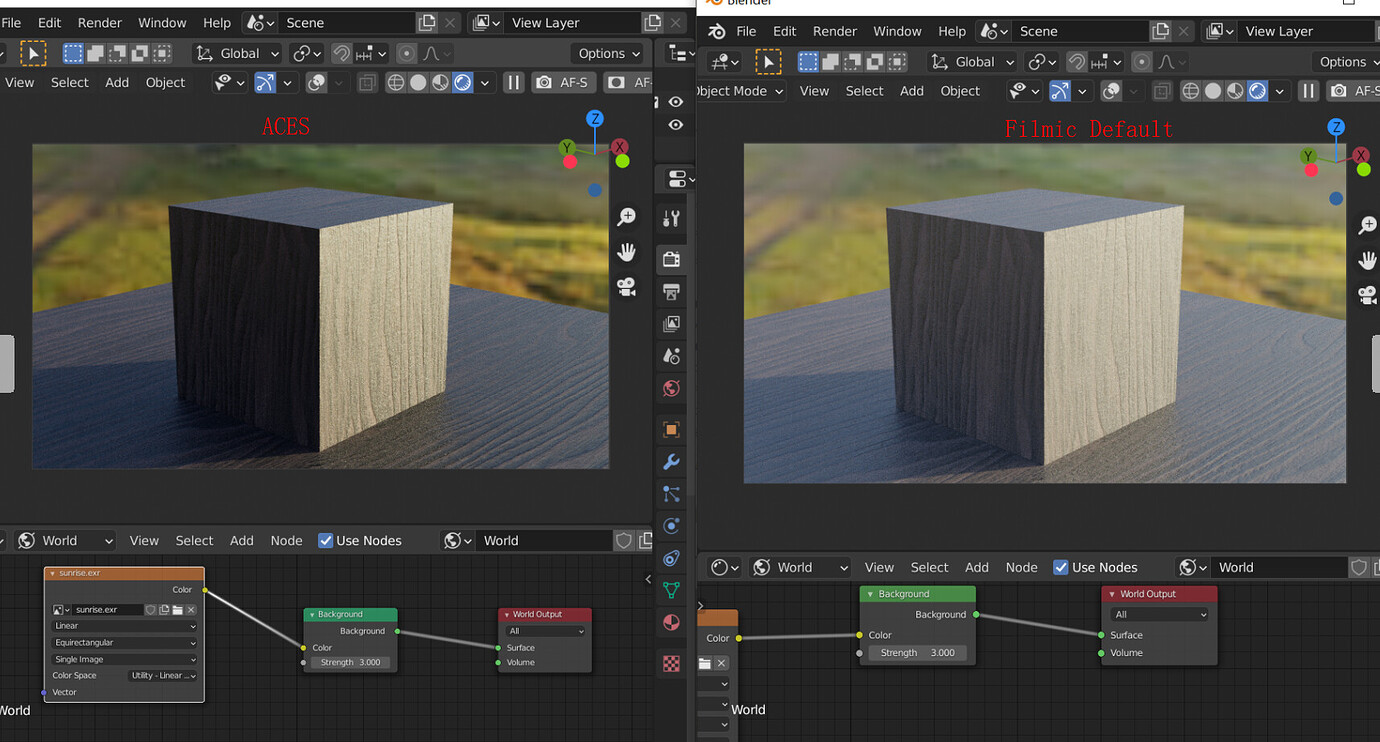This screenshot has width=1380, height=742.
Task: Open World Output All target dropdown, left
Action: click(x=545, y=631)
